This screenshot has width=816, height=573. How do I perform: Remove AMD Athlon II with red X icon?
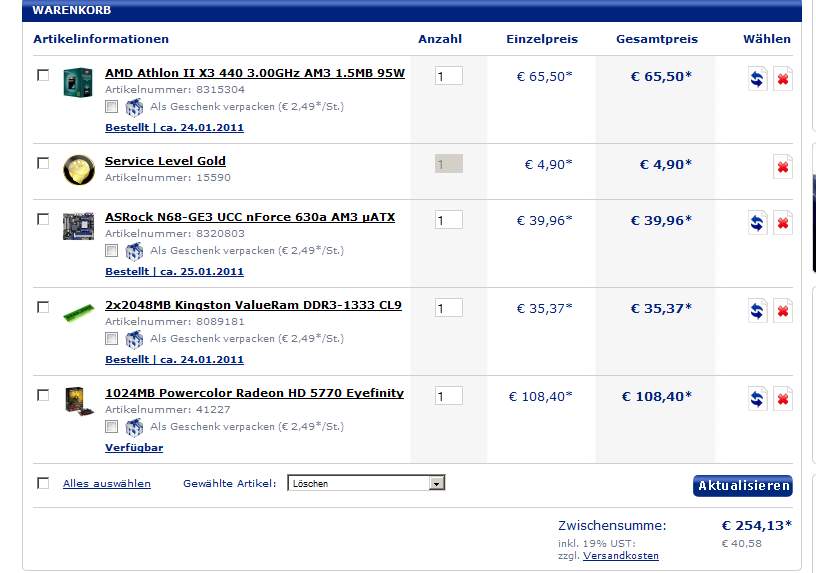[x=783, y=79]
